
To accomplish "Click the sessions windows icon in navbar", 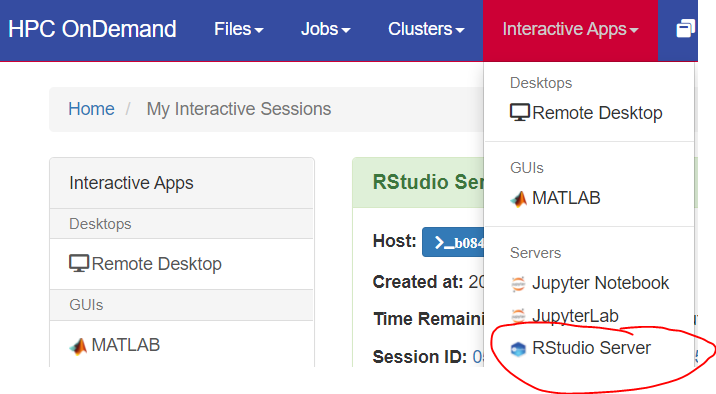I will tap(685, 29).
